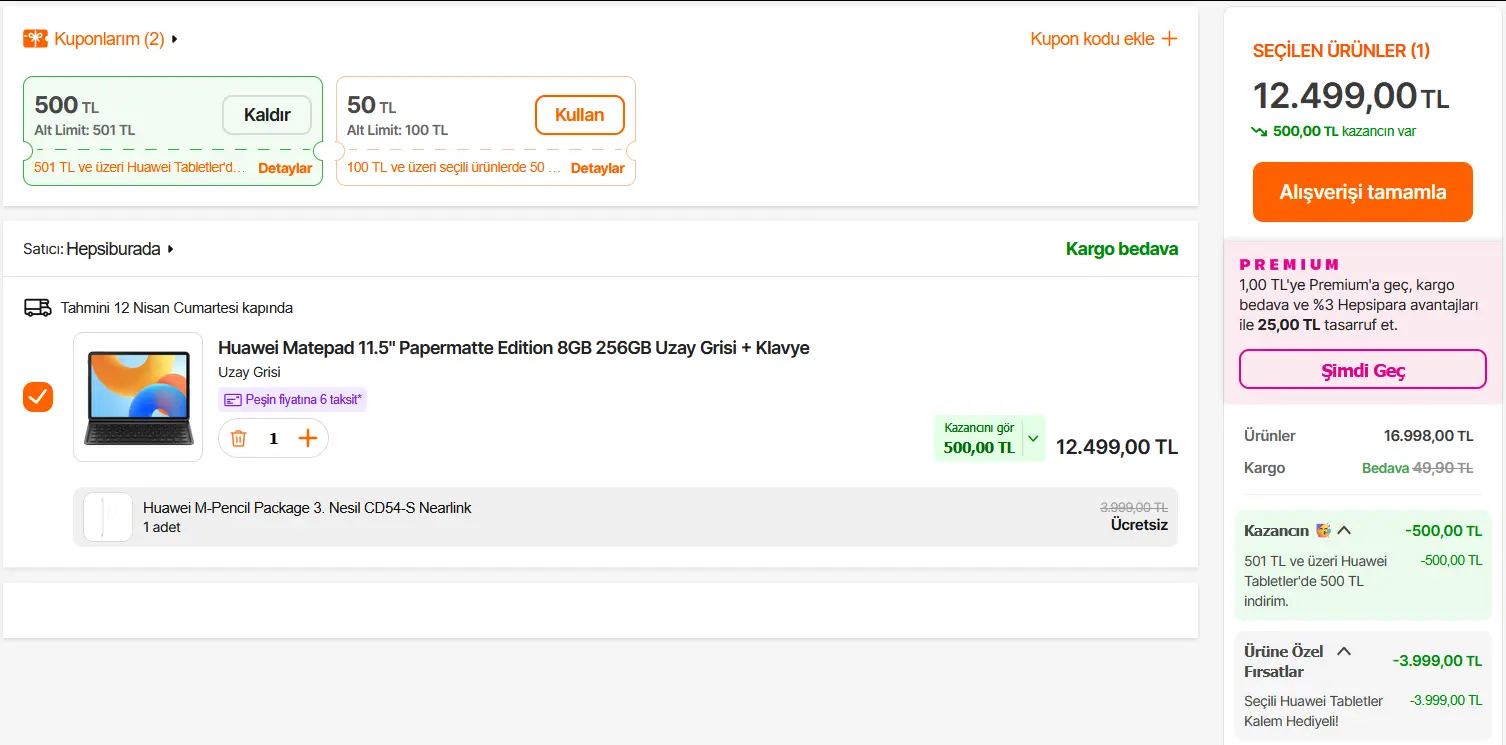Click the green savings arrow icon
This screenshot has height=745, width=1506.
(x=1260, y=131)
